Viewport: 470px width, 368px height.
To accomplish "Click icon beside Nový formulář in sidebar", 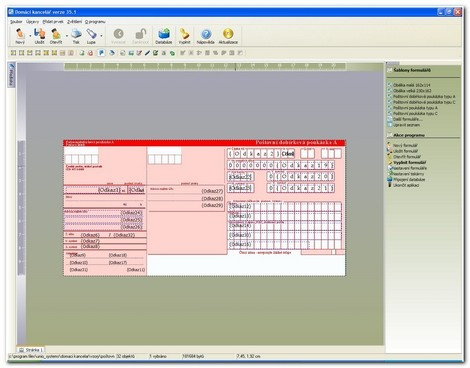I will (x=389, y=145).
